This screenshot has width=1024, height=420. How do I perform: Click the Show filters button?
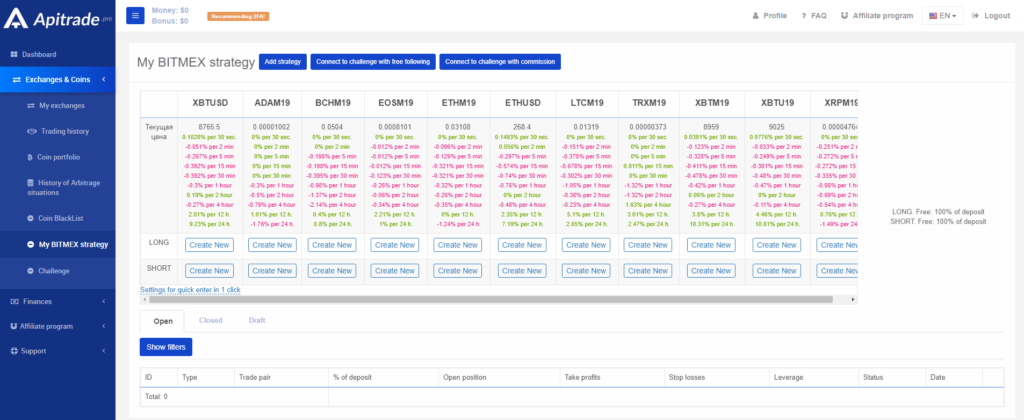pyautogui.click(x=166, y=347)
